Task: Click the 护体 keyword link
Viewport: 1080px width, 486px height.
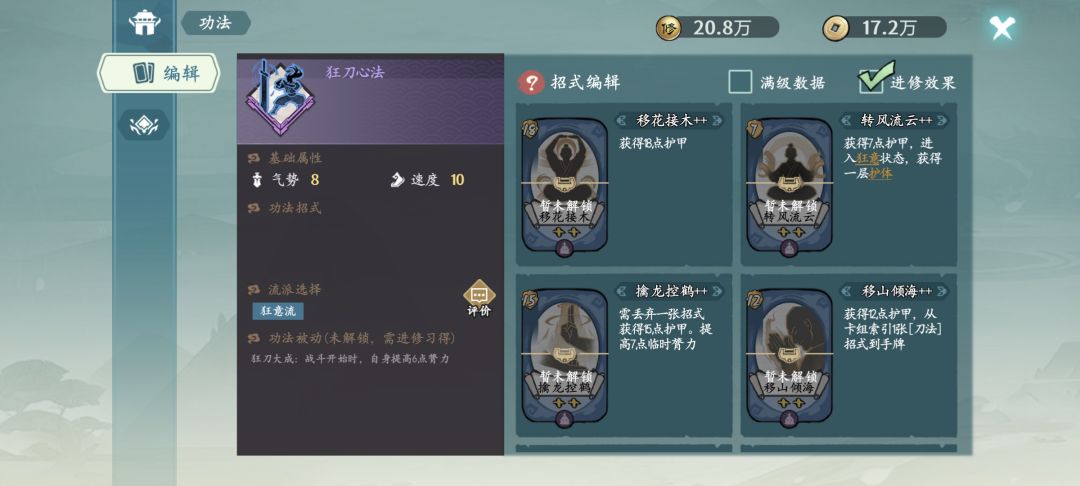Action: (880, 174)
